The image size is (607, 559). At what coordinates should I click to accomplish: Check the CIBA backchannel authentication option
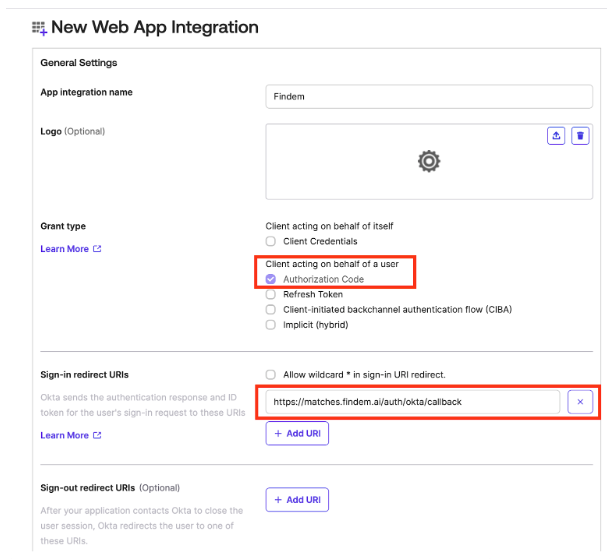[271, 309]
